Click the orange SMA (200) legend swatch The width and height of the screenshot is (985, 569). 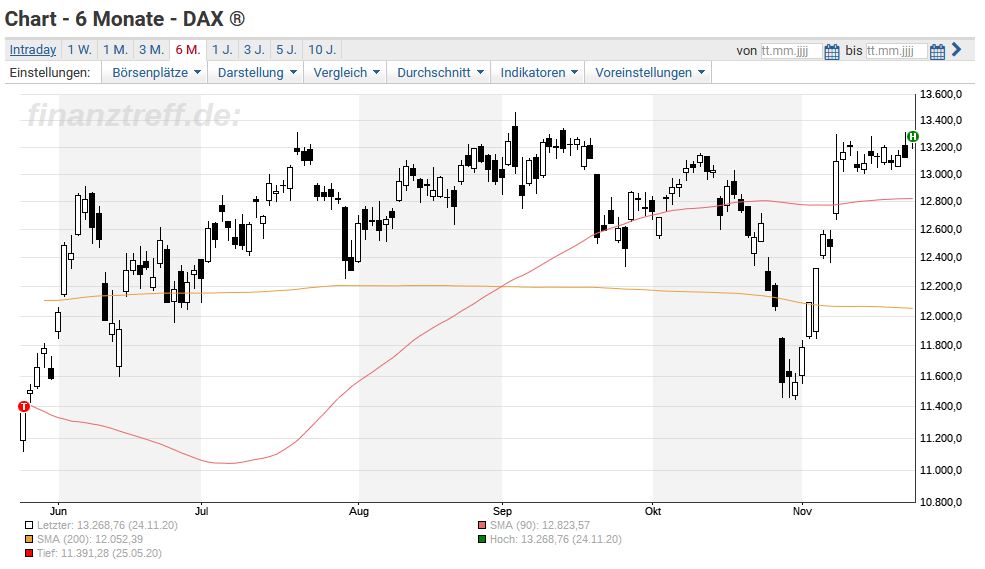(29, 539)
